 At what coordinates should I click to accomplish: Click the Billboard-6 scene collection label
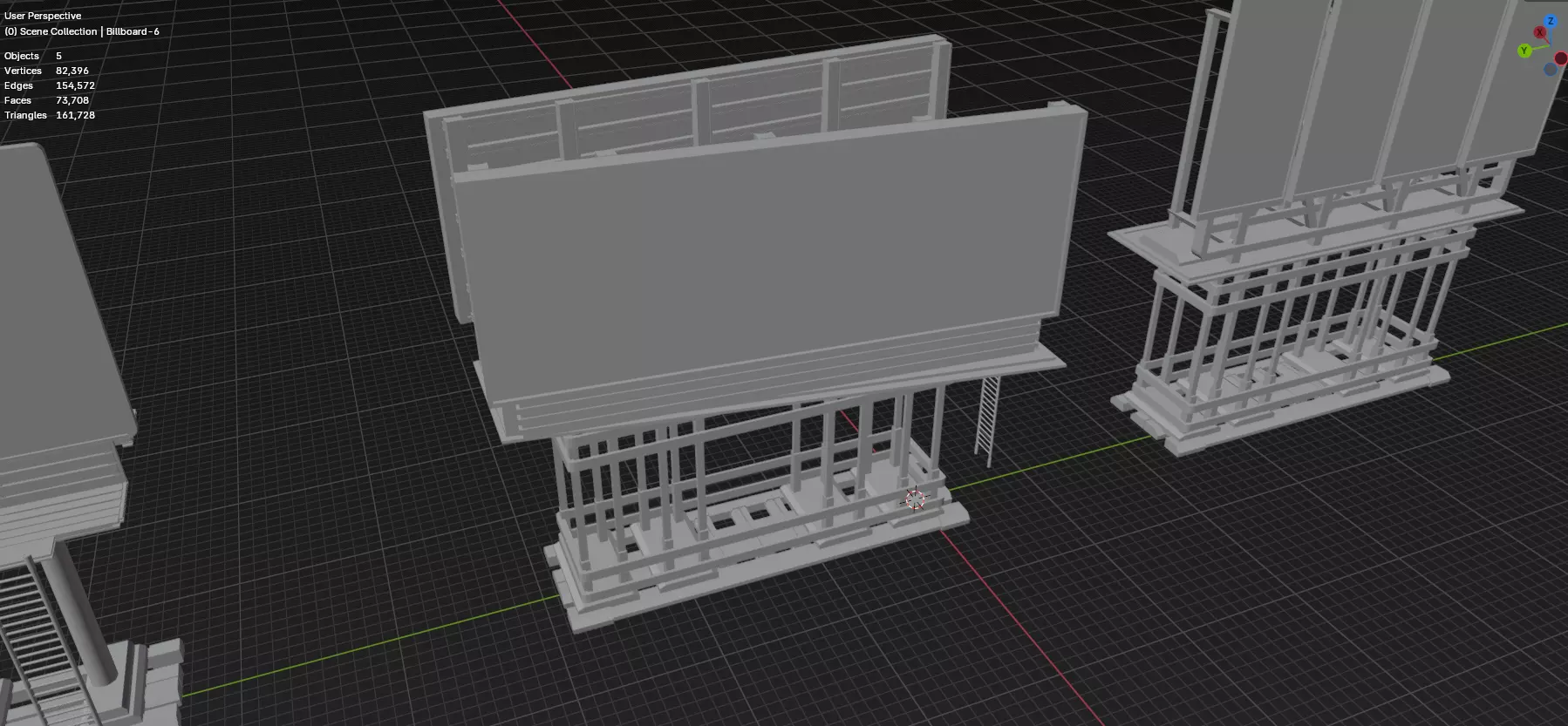pos(133,31)
